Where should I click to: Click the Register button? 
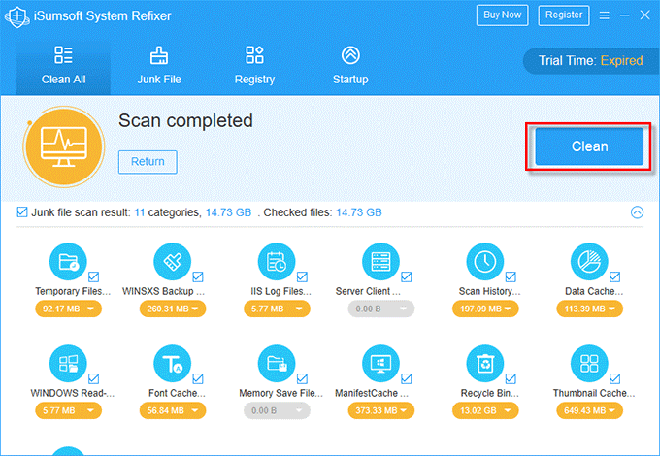click(x=564, y=15)
